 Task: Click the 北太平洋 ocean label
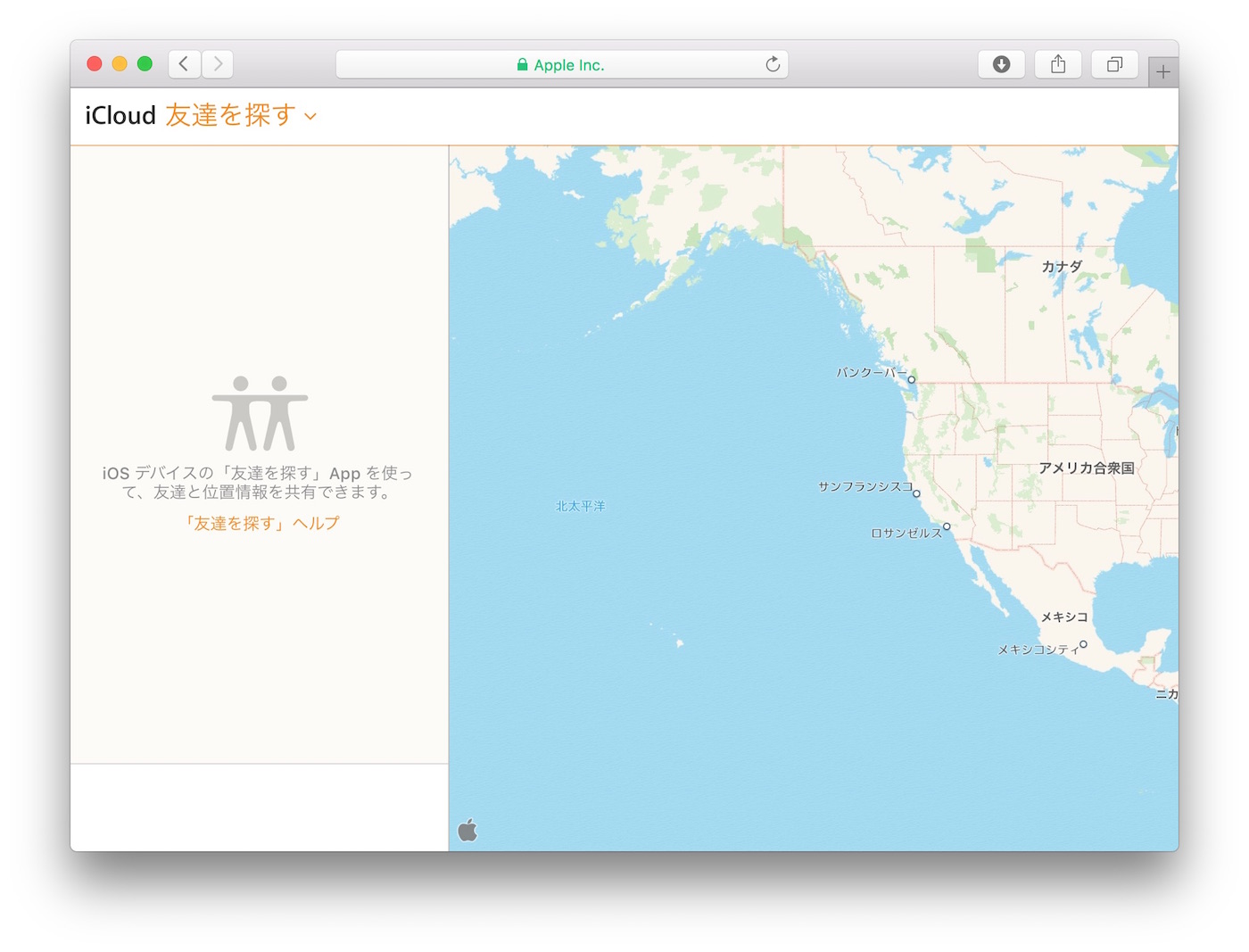click(x=581, y=506)
